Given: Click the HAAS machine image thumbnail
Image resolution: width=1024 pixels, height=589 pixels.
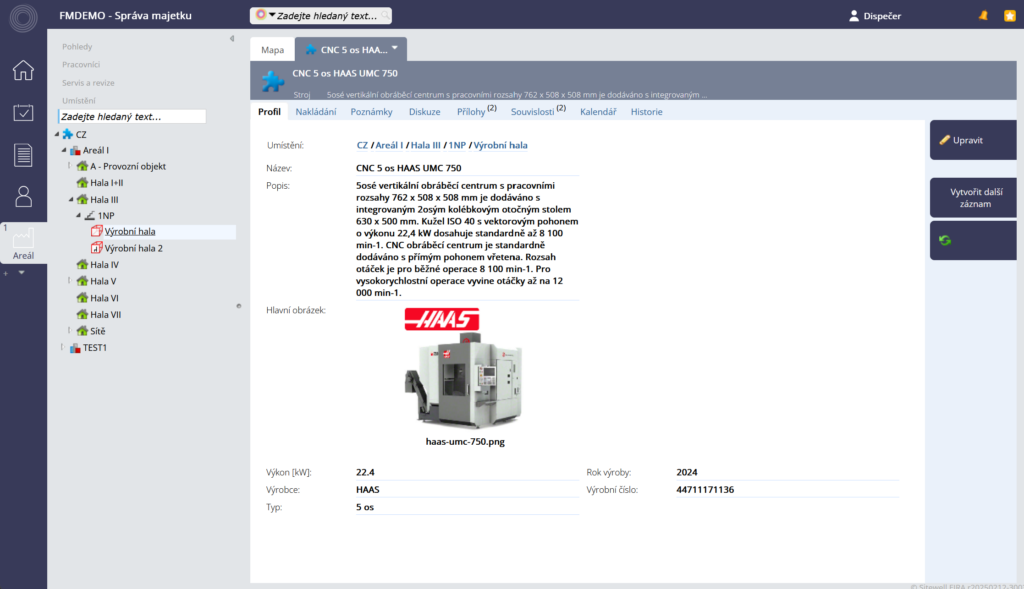Looking at the screenshot, I should pos(463,368).
